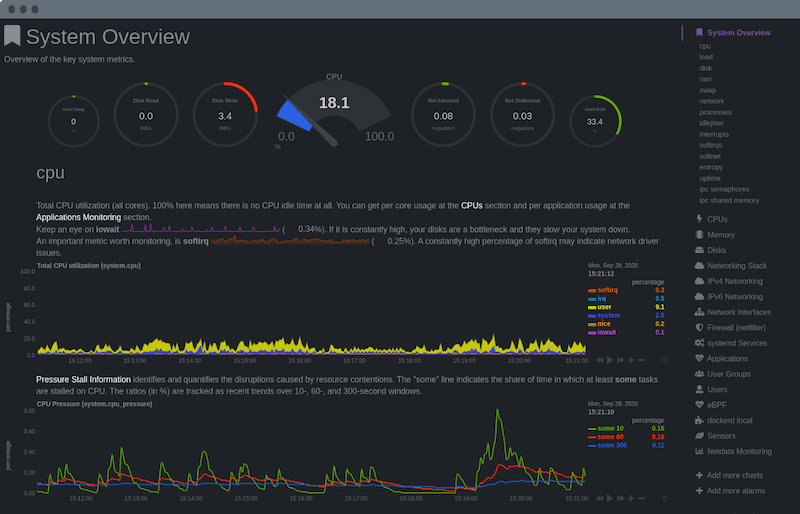Open Firewall (netfilter) shield icon
This screenshot has width=800, height=514.
pyautogui.click(x=699, y=327)
